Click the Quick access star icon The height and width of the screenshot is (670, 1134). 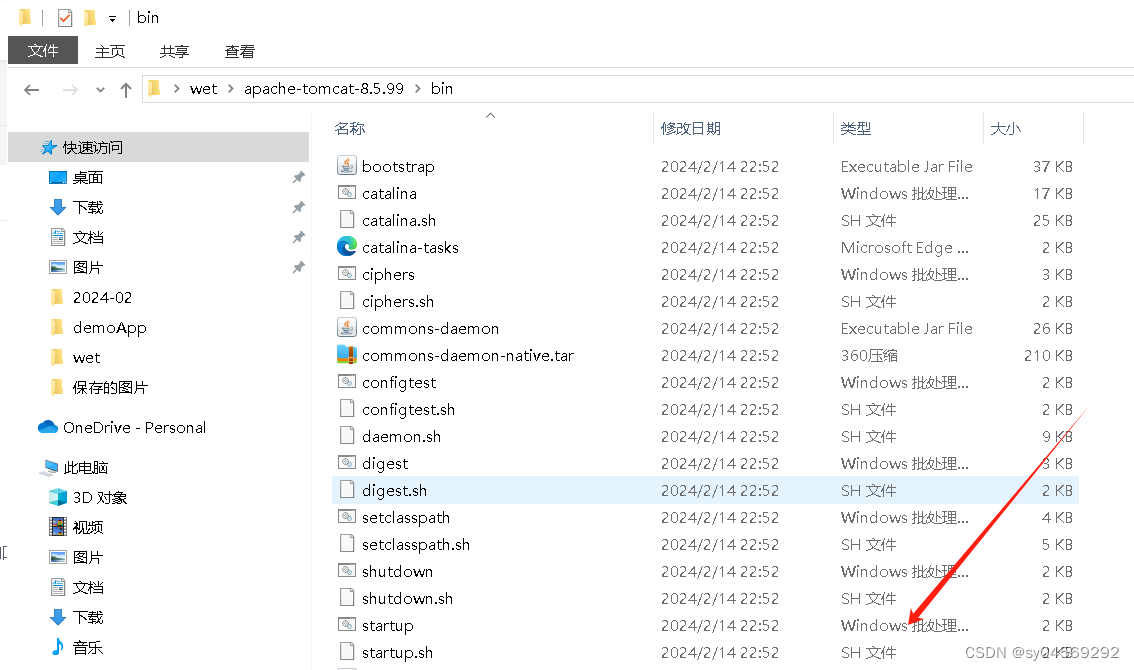coord(48,148)
